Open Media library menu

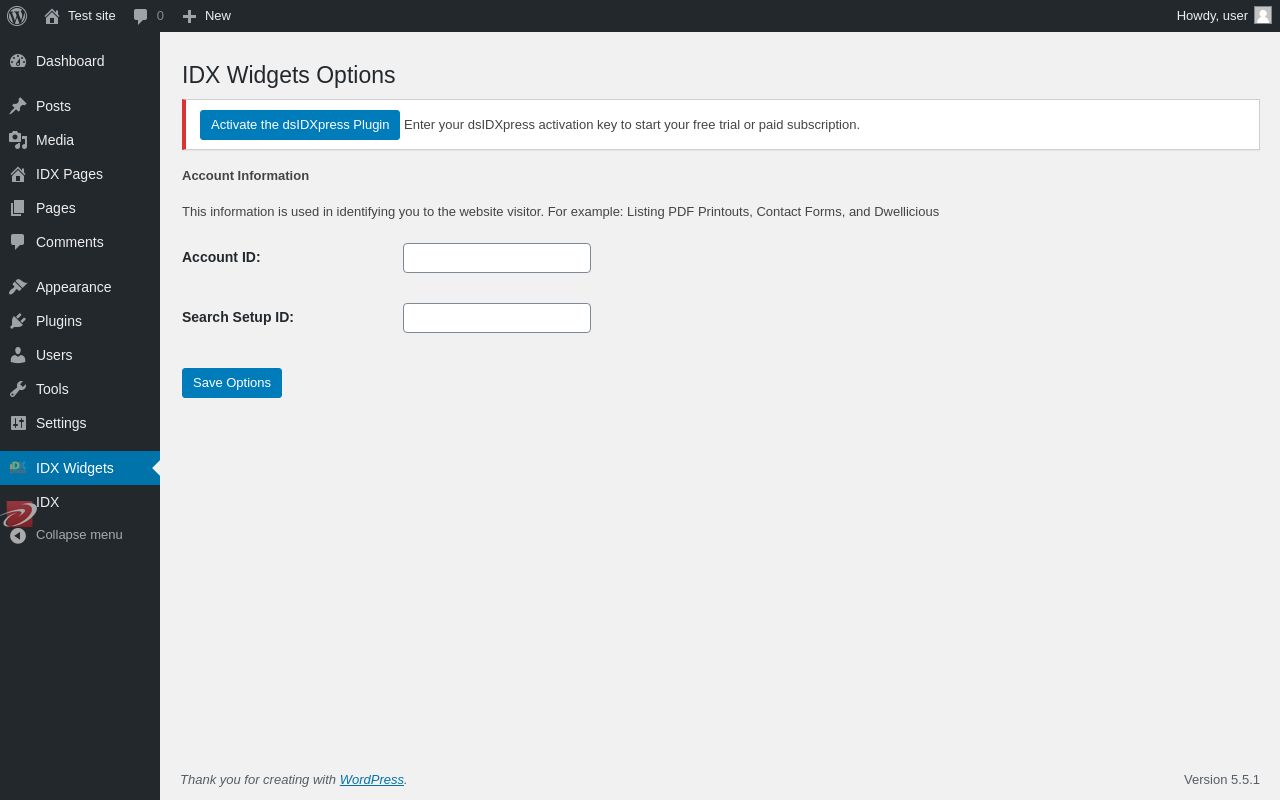80,140
